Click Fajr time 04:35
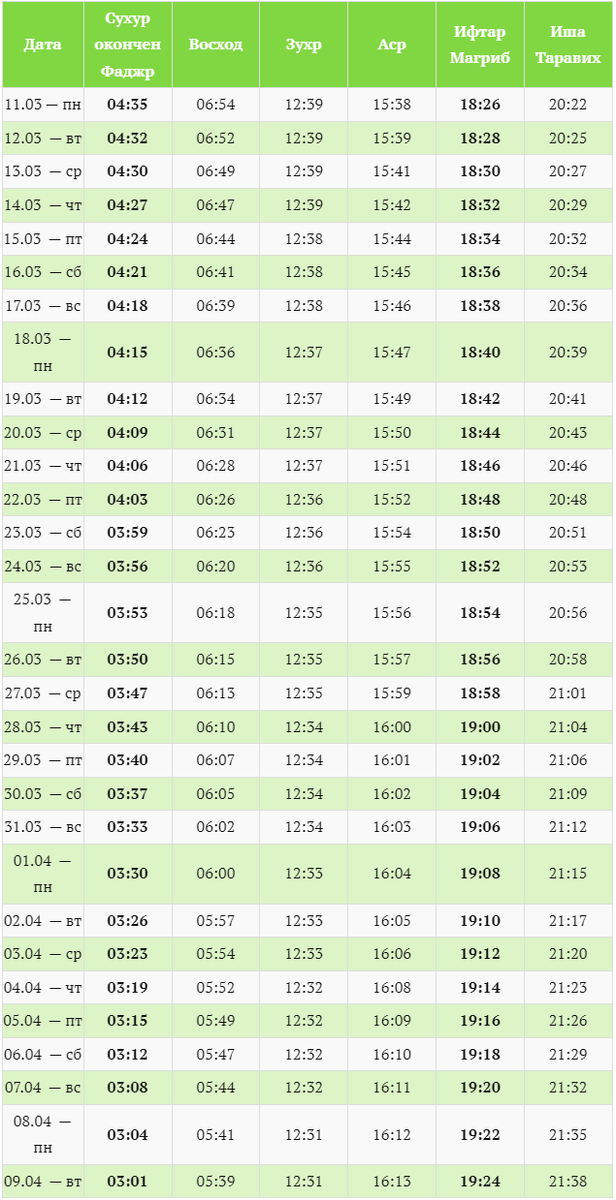The height and width of the screenshot is (1200, 616). pos(128,104)
